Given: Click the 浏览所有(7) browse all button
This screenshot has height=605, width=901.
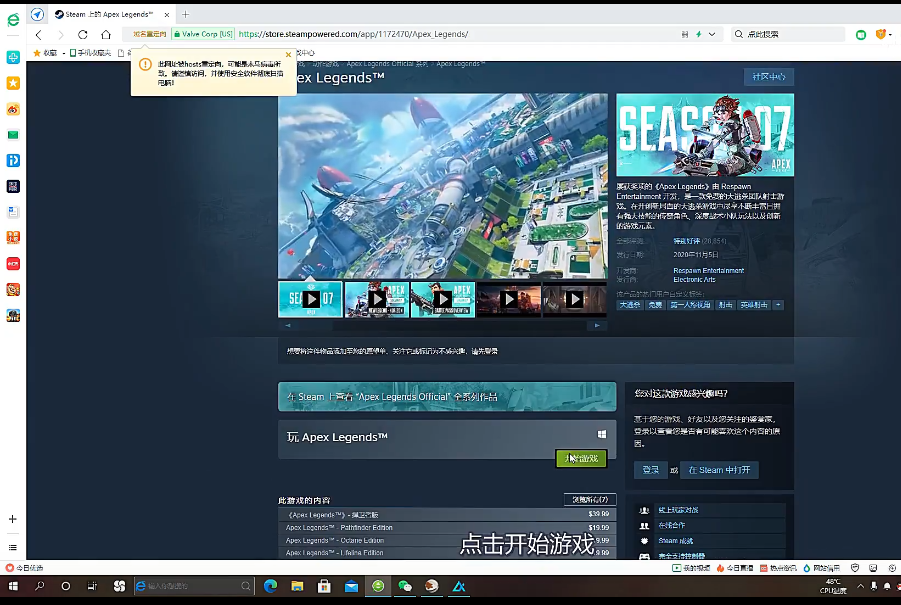Looking at the screenshot, I should (590, 499).
